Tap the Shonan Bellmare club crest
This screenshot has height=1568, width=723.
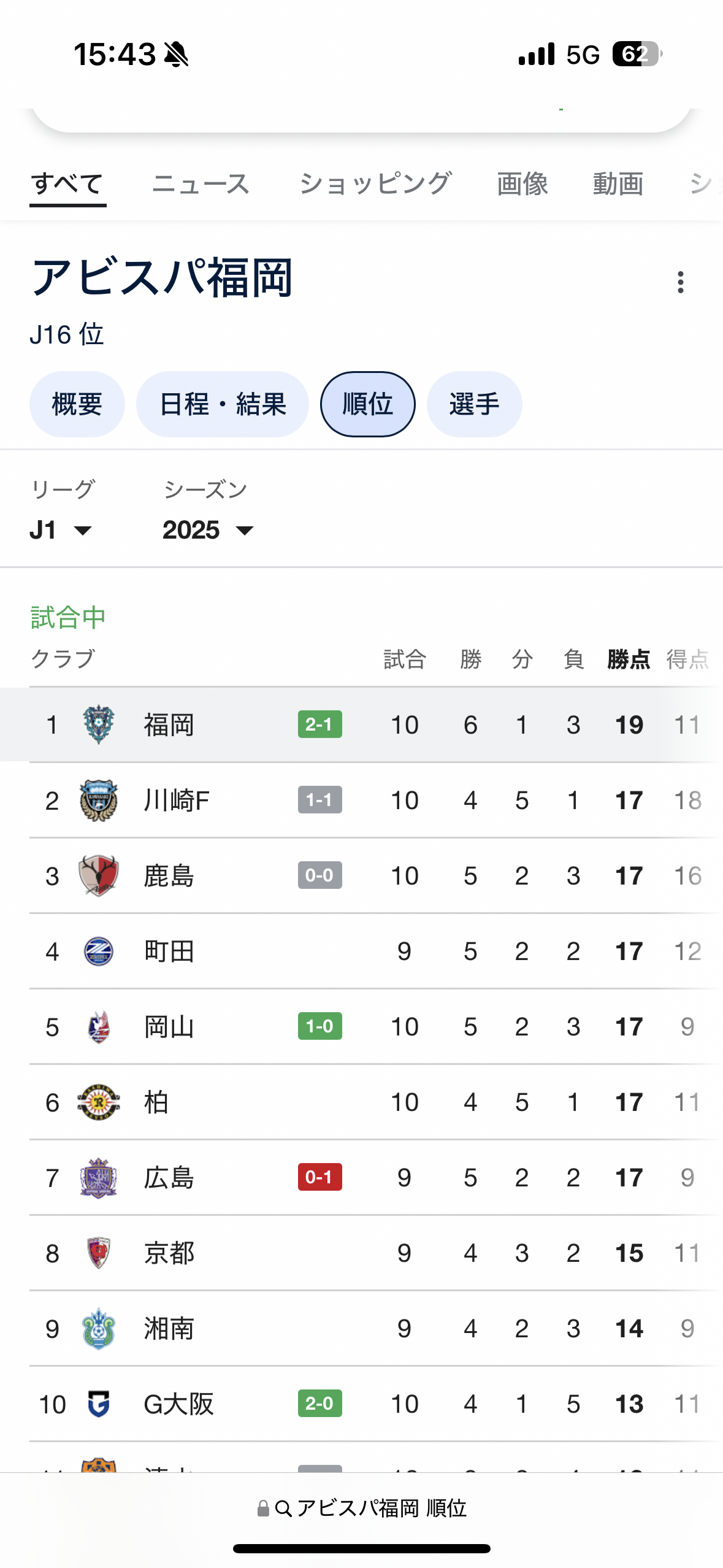click(x=98, y=1329)
